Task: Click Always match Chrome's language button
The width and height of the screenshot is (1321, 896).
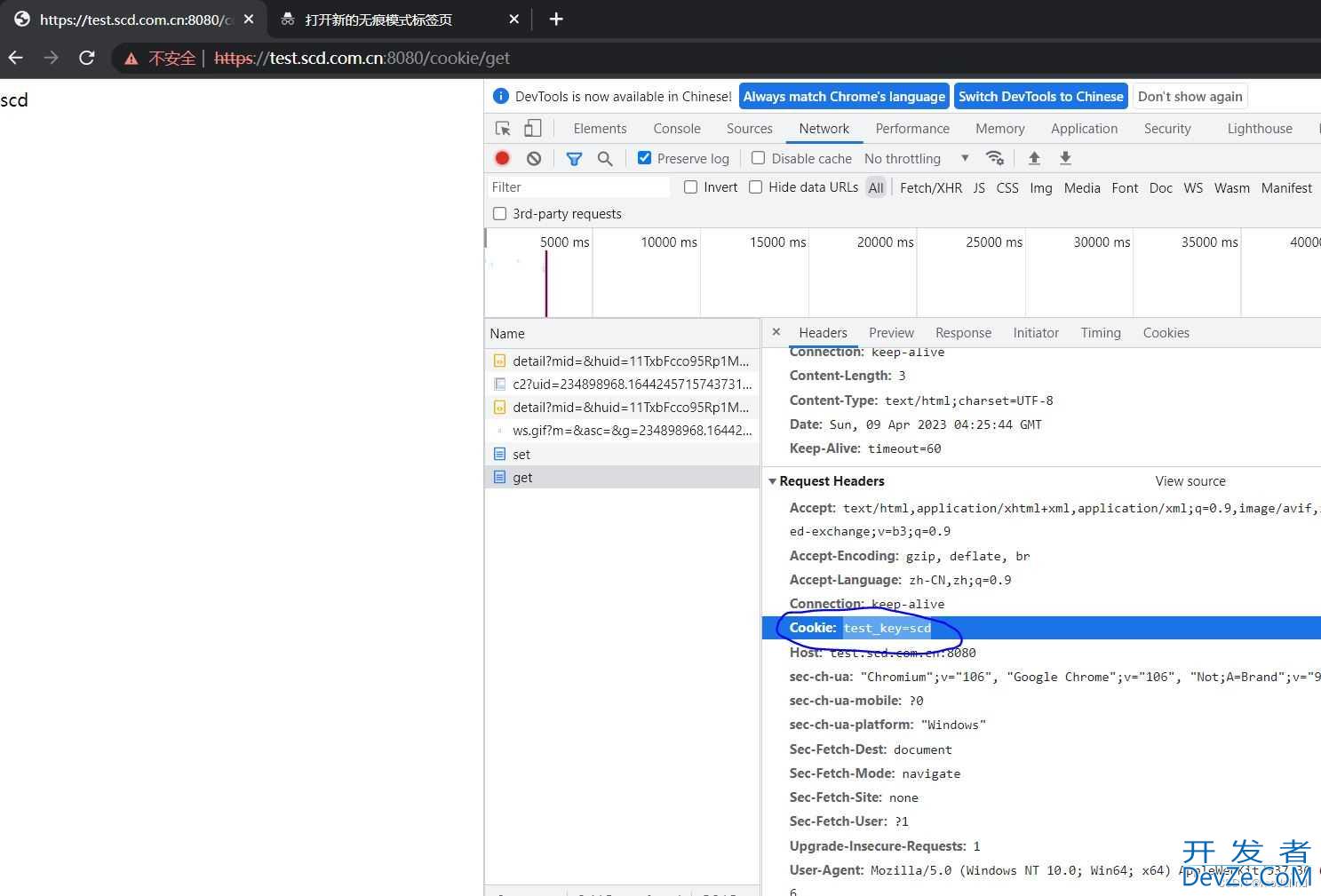Action: pyautogui.click(x=844, y=97)
